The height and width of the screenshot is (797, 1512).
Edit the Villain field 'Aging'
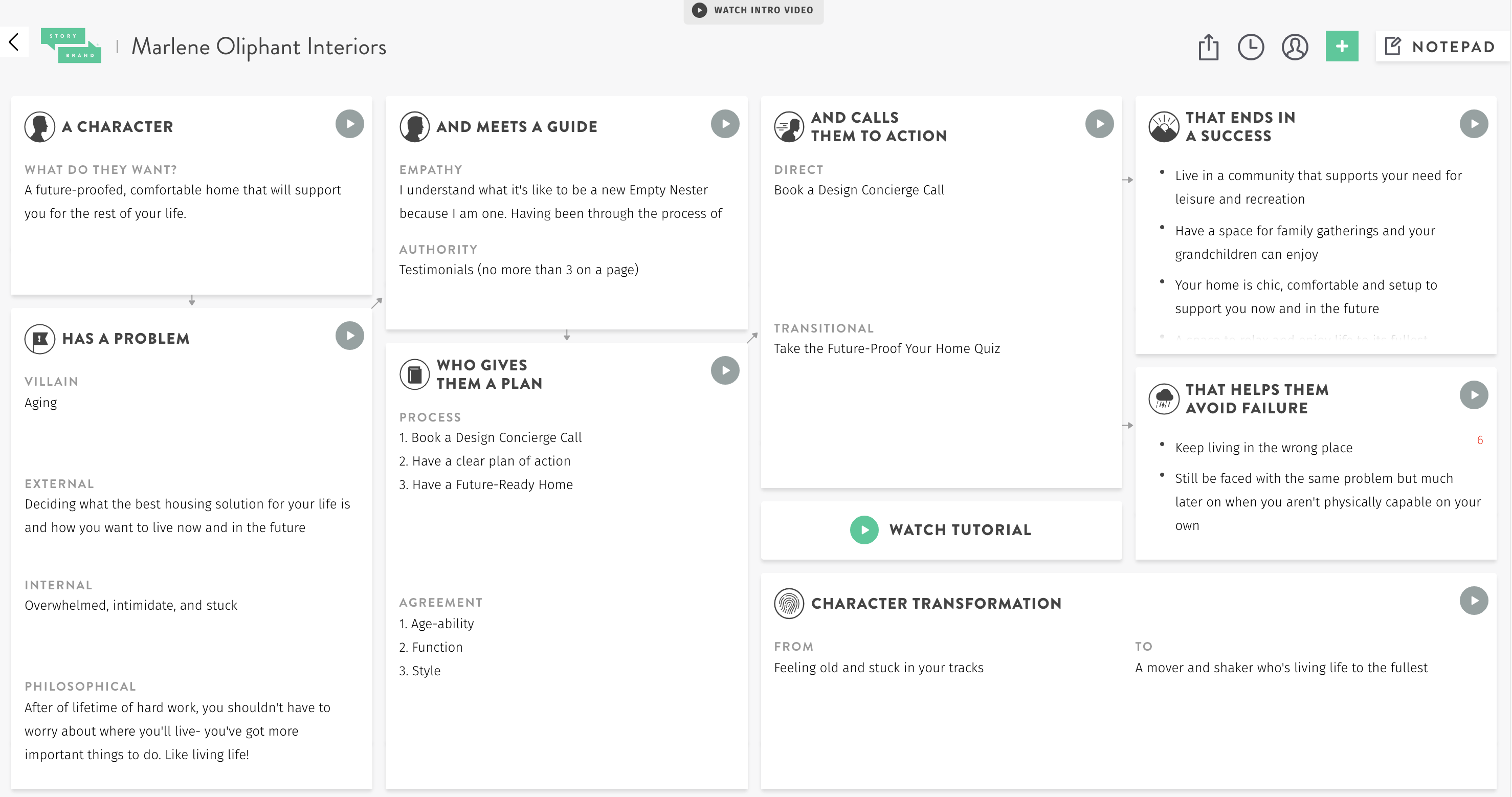point(40,403)
